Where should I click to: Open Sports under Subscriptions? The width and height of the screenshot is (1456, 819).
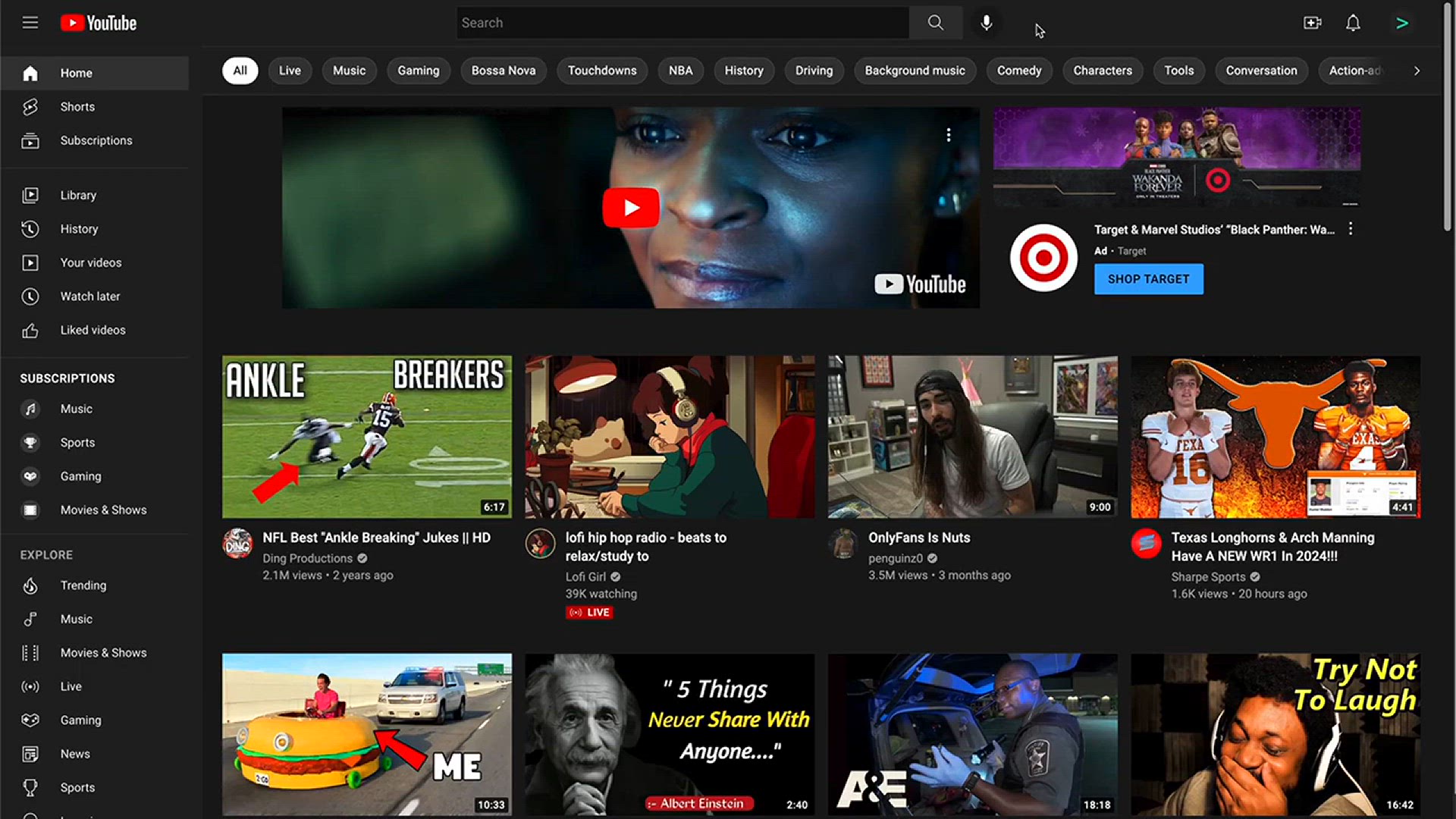click(x=95, y=443)
